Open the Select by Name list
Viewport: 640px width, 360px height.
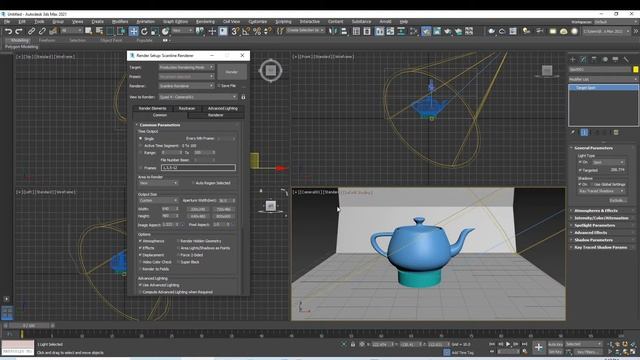click(x=99, y=31)
